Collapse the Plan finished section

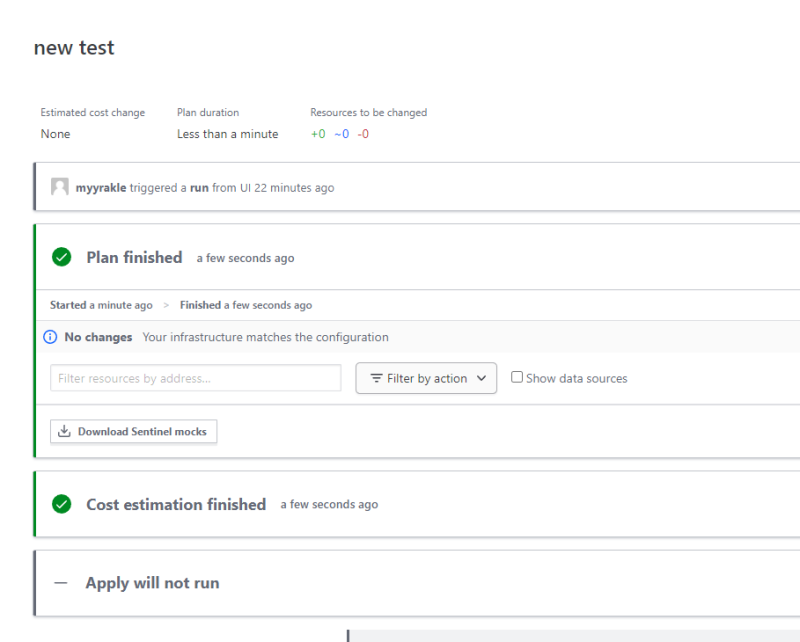134,257
